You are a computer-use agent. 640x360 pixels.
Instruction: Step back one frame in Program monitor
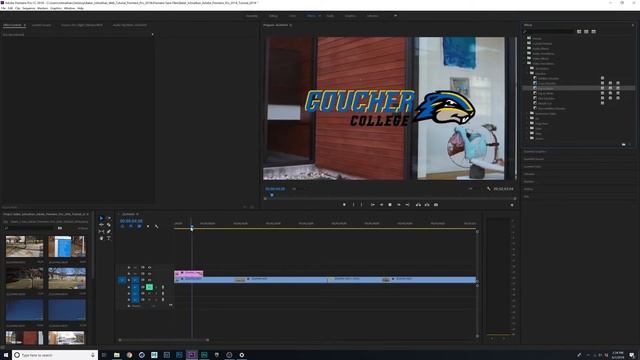click(381, 204)
